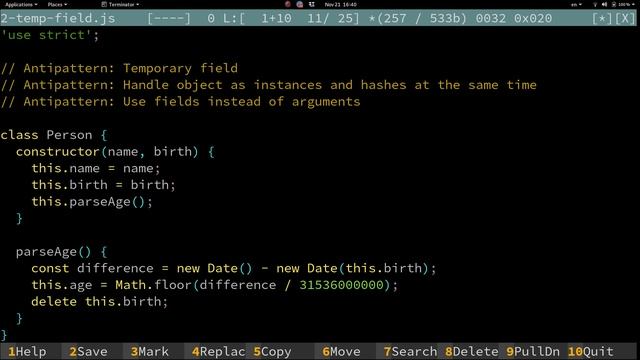Click the battery 100% indicator
Image resolution: width=640 pixels, height=360 pixels.
pyautogui.click(x=622, y=4)
